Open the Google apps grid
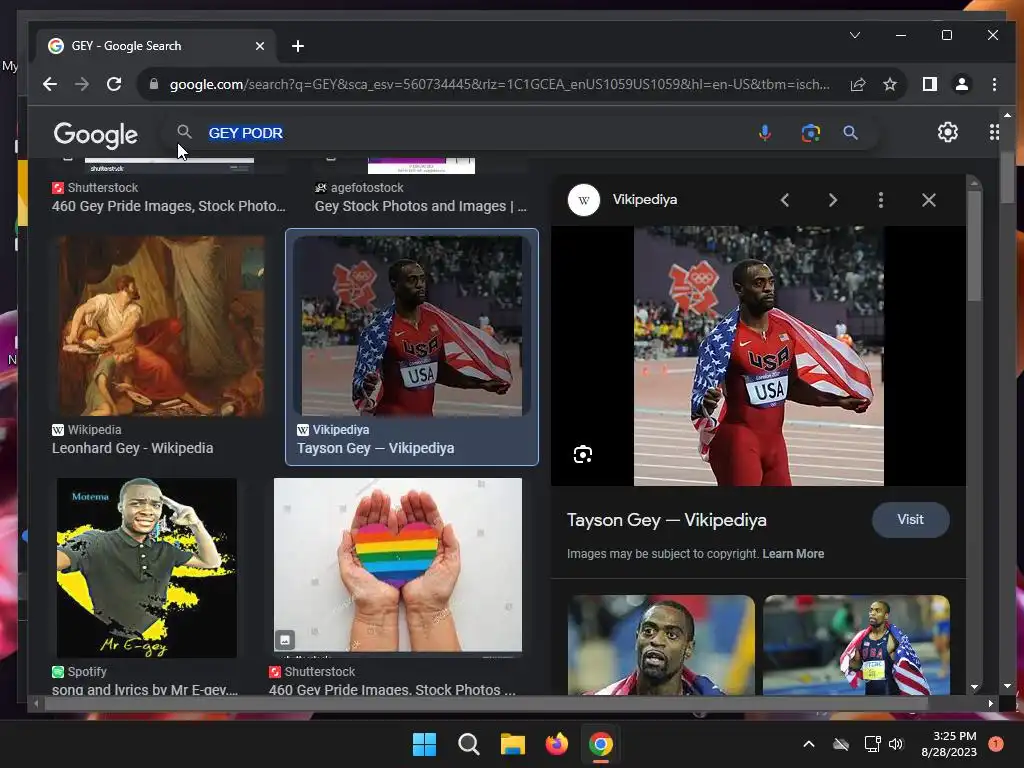1024x768 pixels. (x=994, y=133)
